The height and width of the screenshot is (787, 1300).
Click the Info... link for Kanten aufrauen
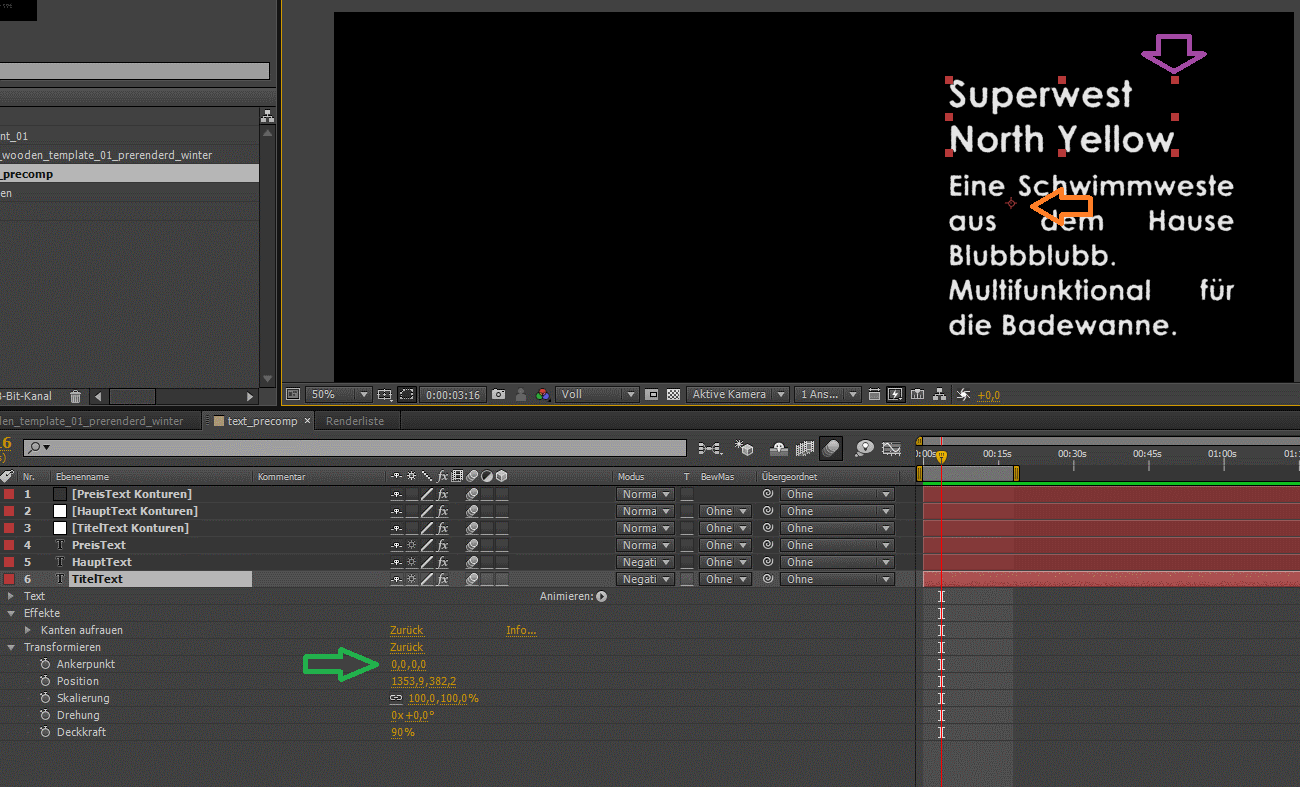tap(521, 630)
